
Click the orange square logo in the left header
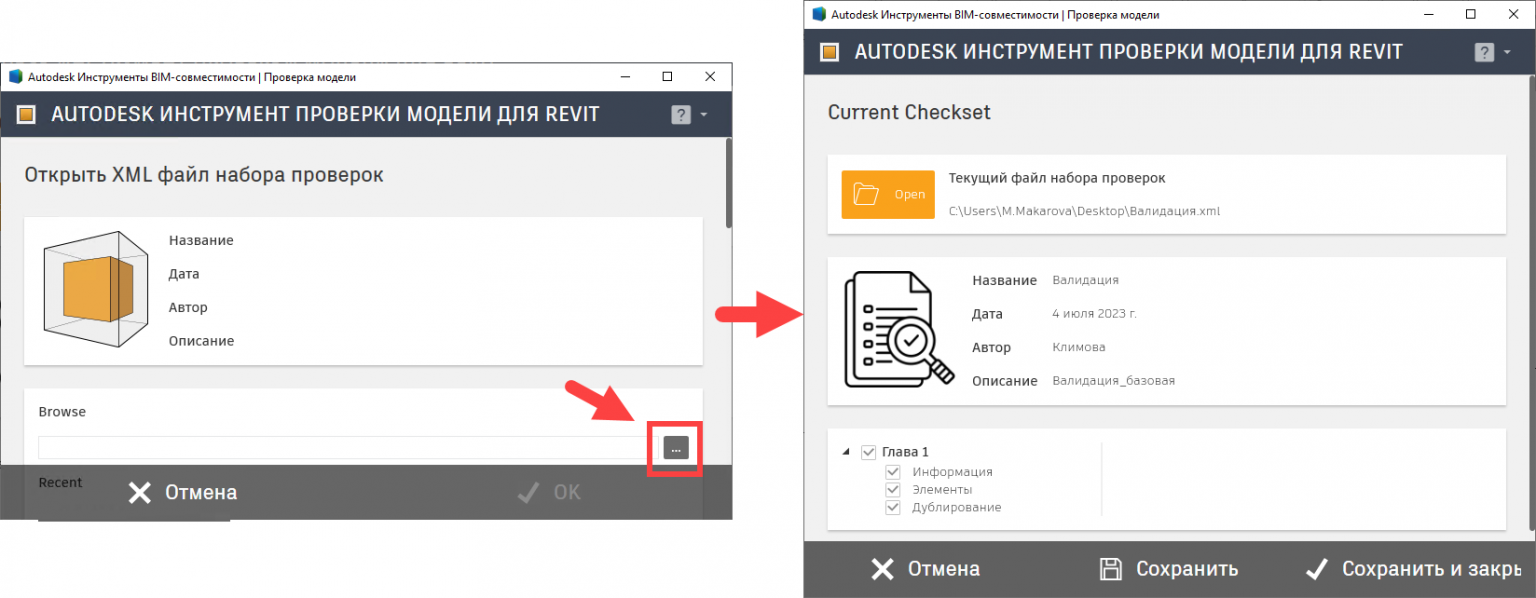click(x=26, y=114)
